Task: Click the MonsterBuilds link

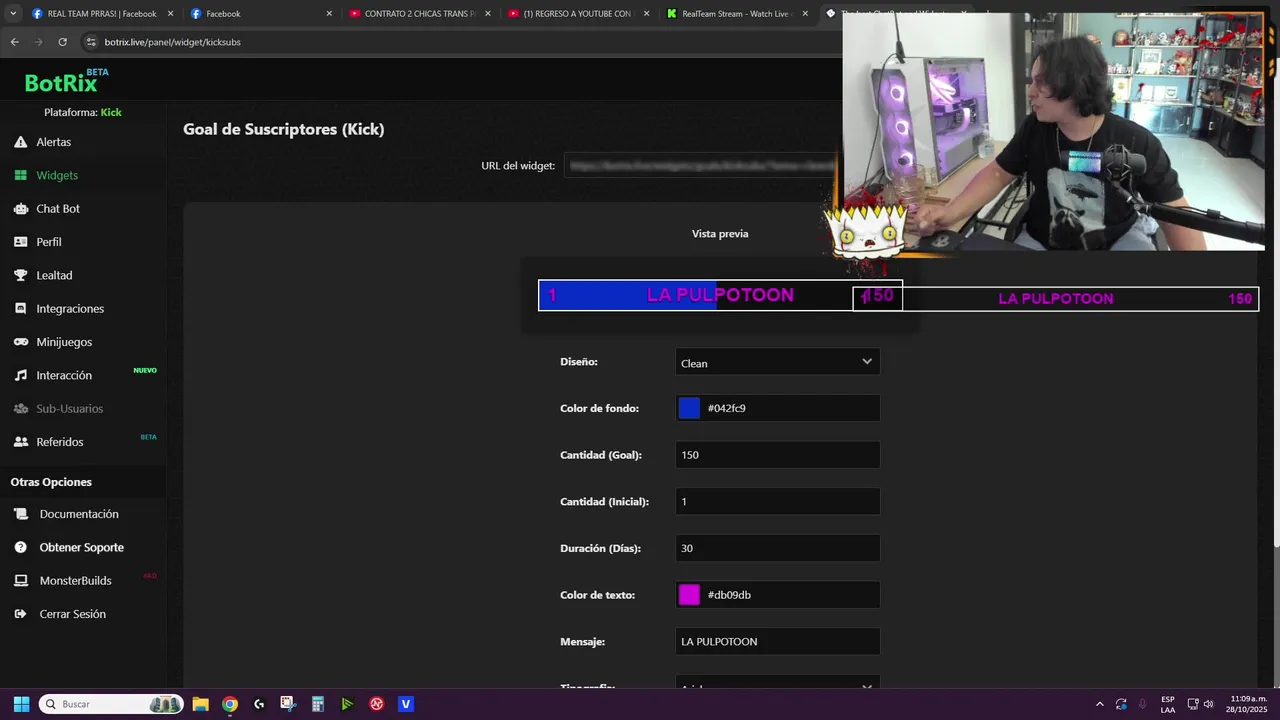Action: point(75,581)
